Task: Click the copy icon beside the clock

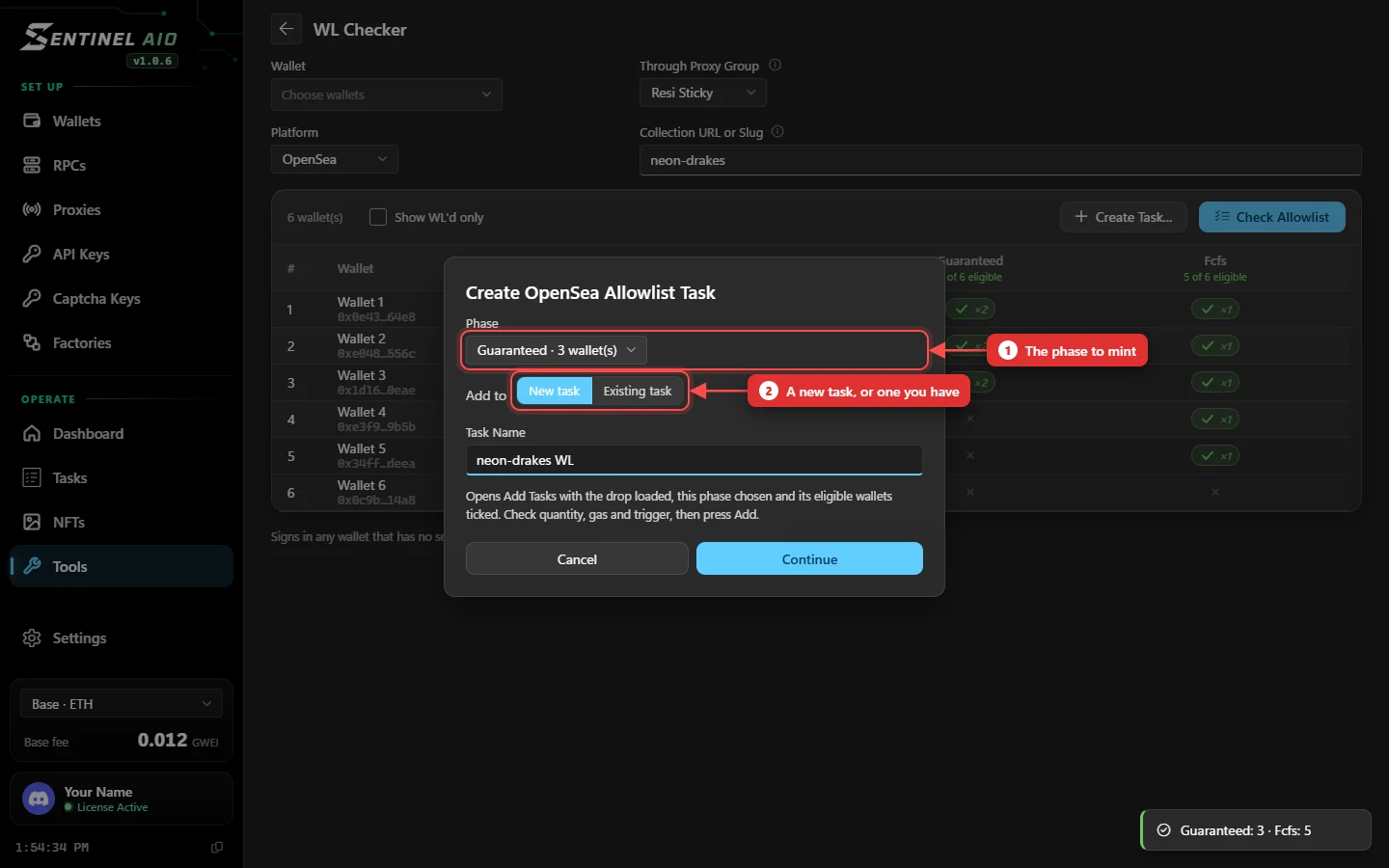Action: (x=217, y=848)
